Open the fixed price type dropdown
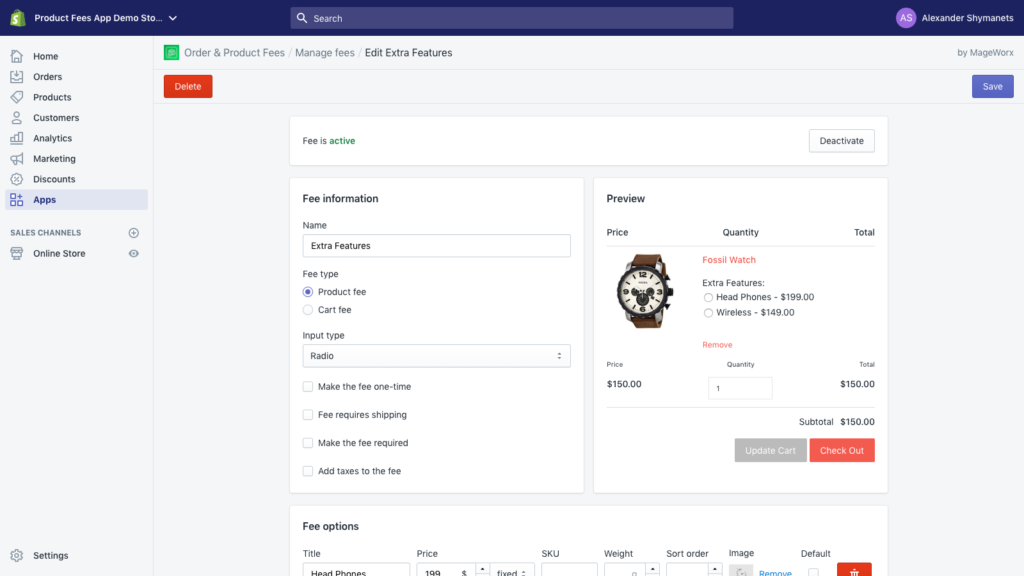The image size is (1024, 576). pyautogui.click(x=511, y=571)
